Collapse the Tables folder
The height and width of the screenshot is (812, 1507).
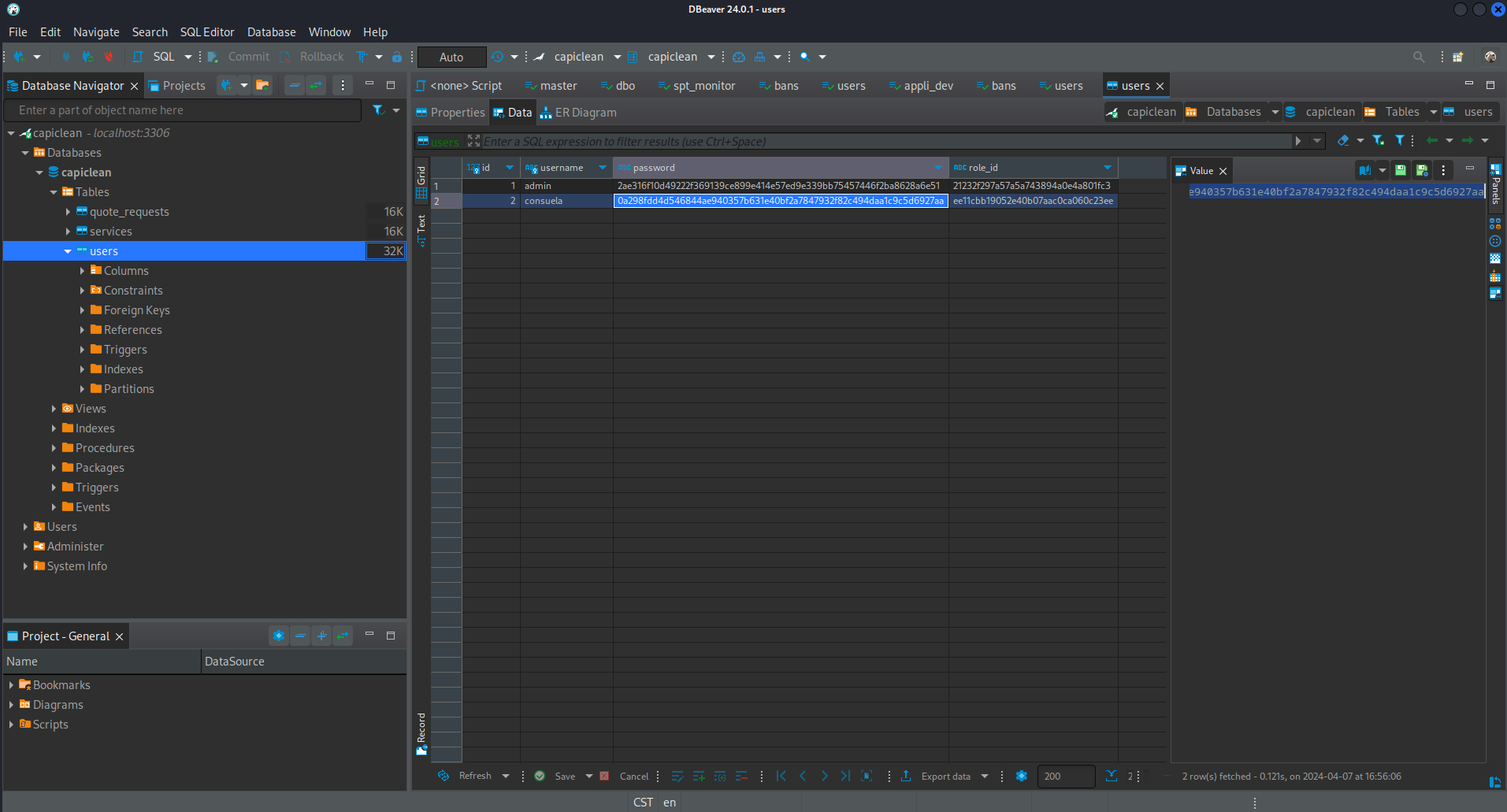[x=54, y=192]
